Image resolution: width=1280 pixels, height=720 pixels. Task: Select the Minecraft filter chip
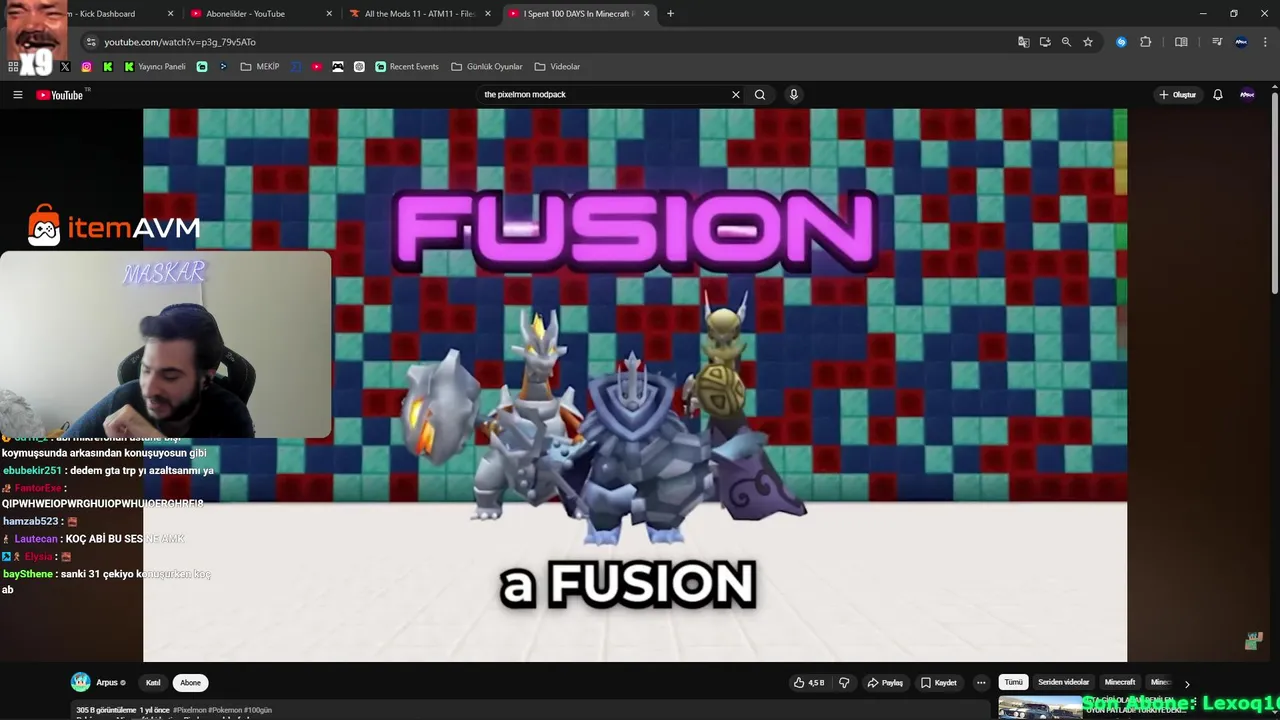pos(1120,682)
